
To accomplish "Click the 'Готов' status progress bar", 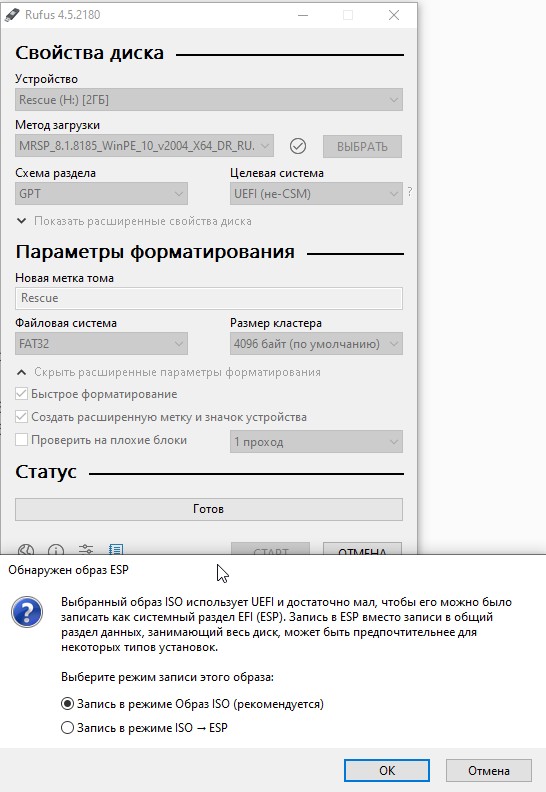I will tap(209, 509).
